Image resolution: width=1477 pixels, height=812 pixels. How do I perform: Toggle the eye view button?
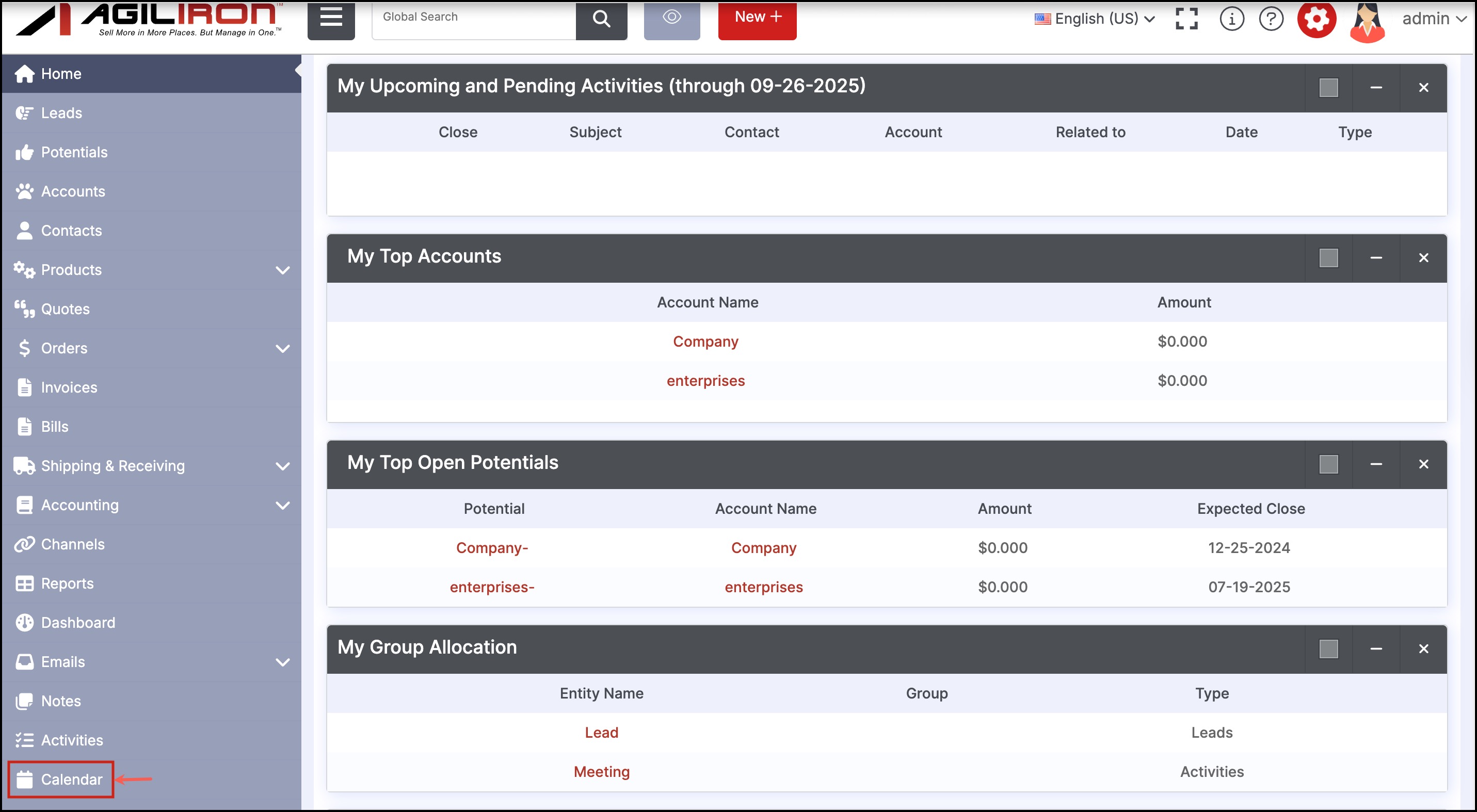671,18
